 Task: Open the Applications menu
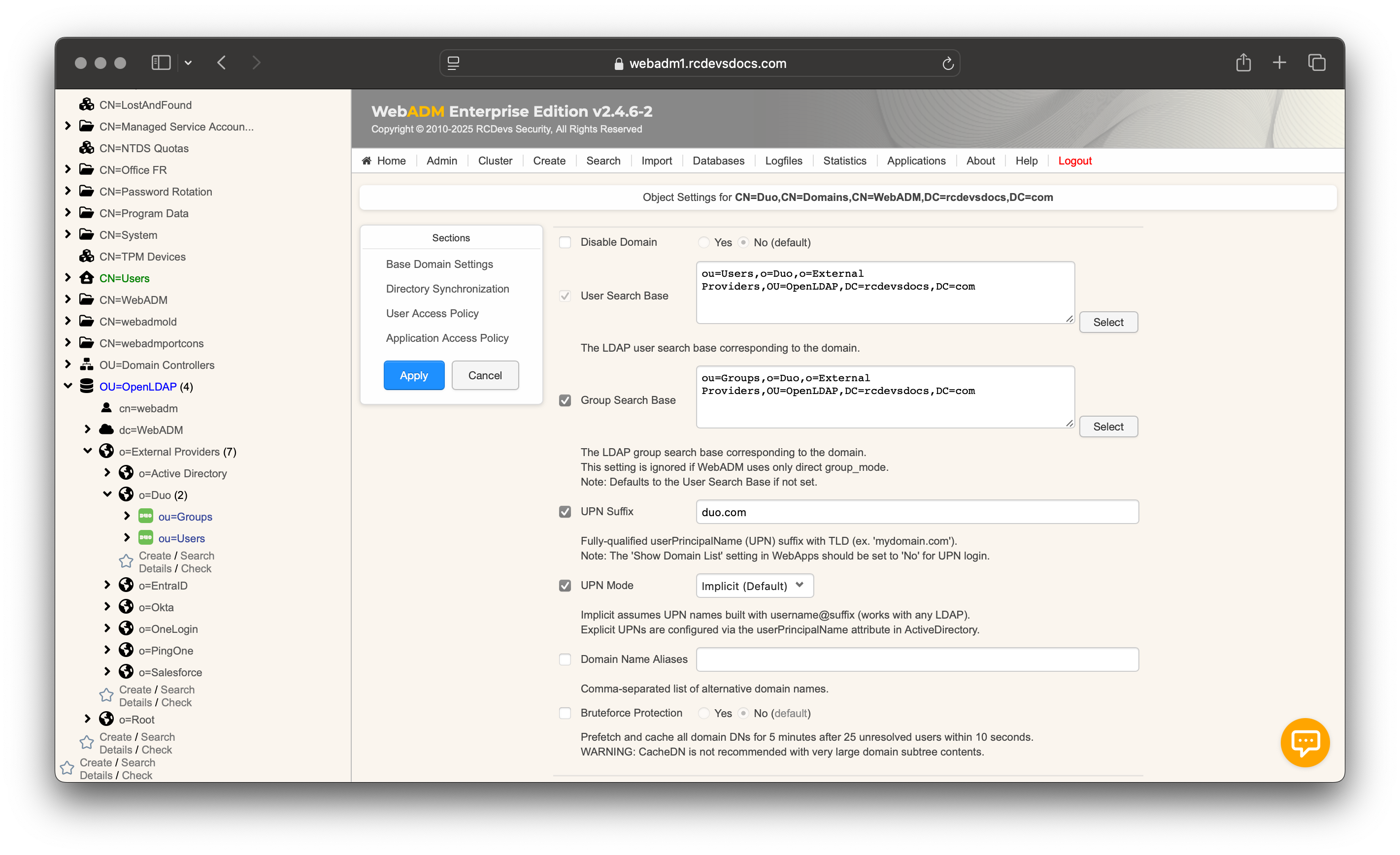[915, 161]
